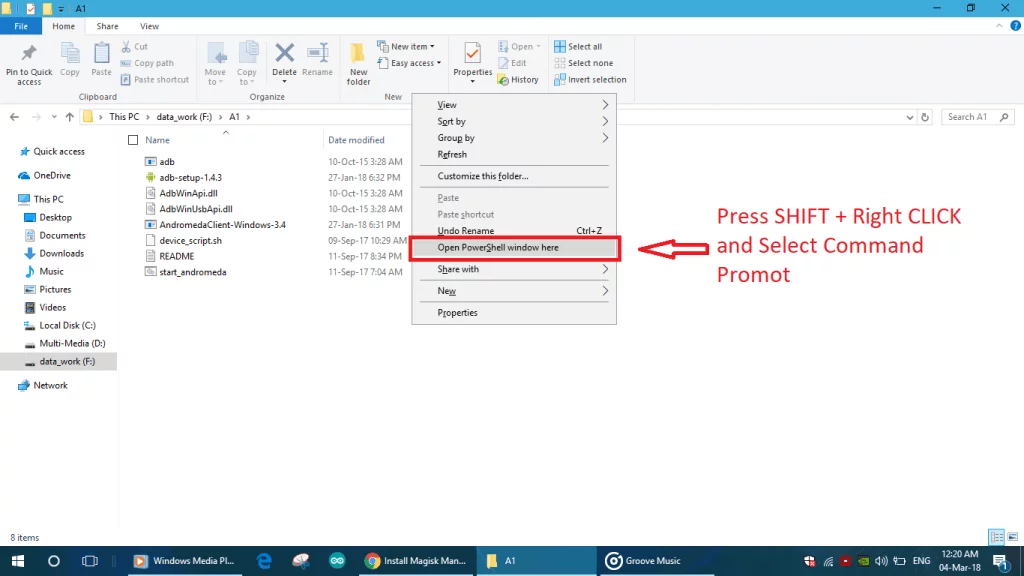Click Invert selection in the ribbon

point(596,79)
